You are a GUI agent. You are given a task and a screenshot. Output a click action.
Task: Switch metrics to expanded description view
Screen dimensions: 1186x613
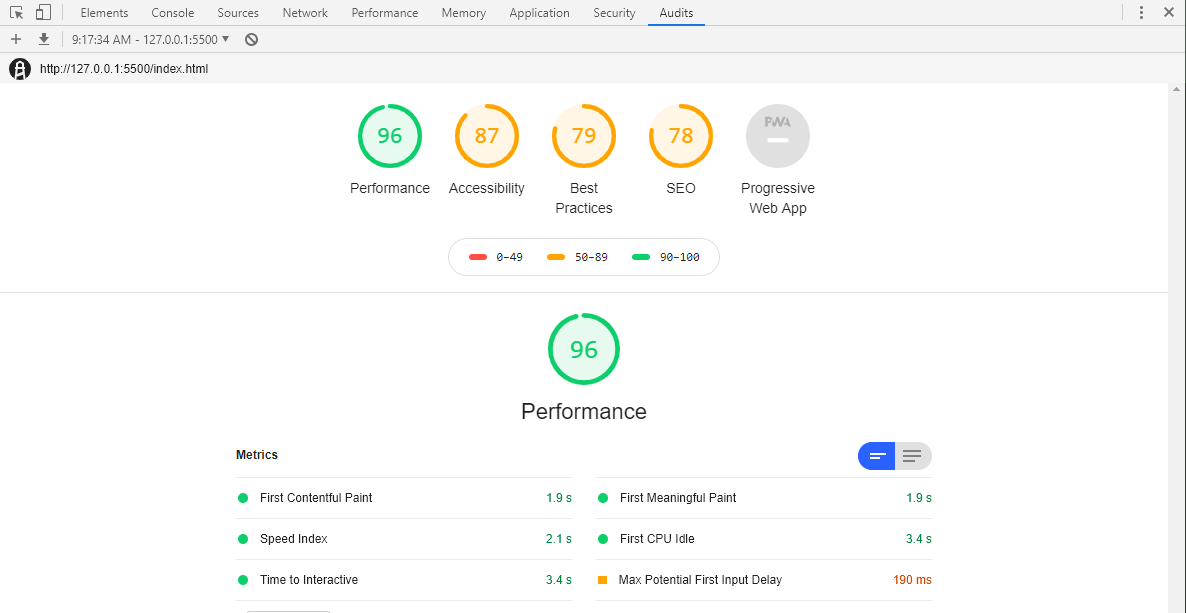pos(912,456)
